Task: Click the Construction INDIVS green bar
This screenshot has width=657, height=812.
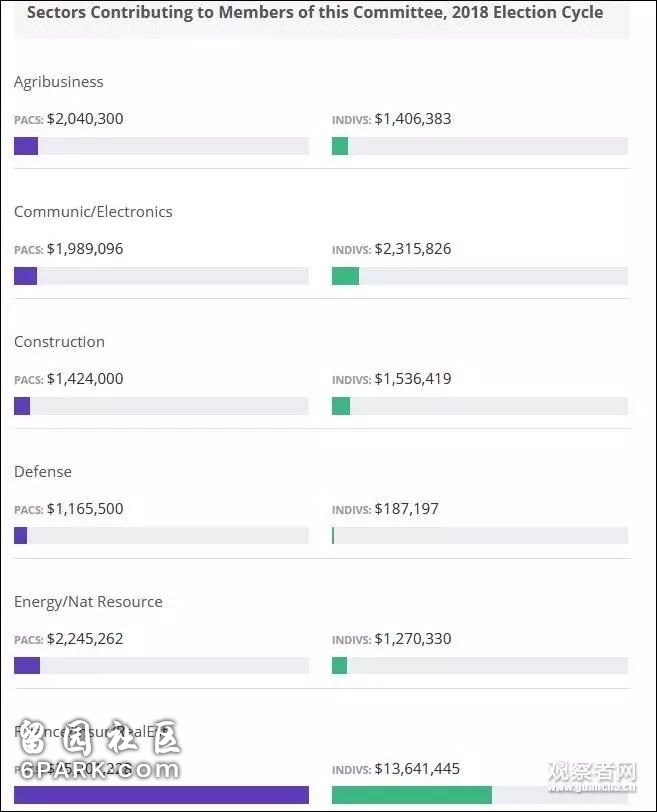Action: point(341,406)
